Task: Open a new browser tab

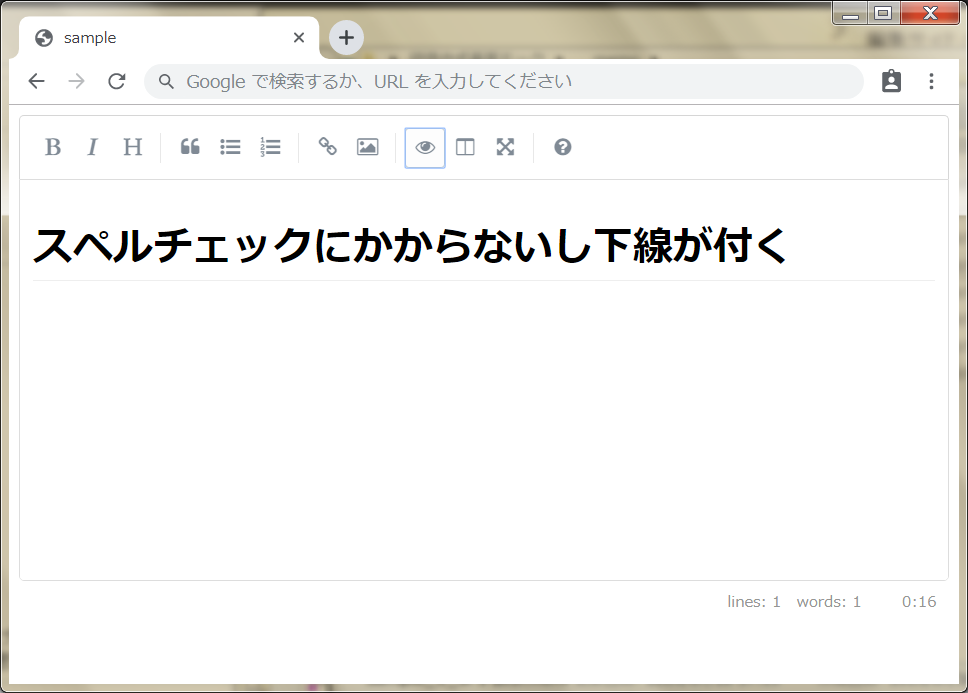Action: point(345,37)
